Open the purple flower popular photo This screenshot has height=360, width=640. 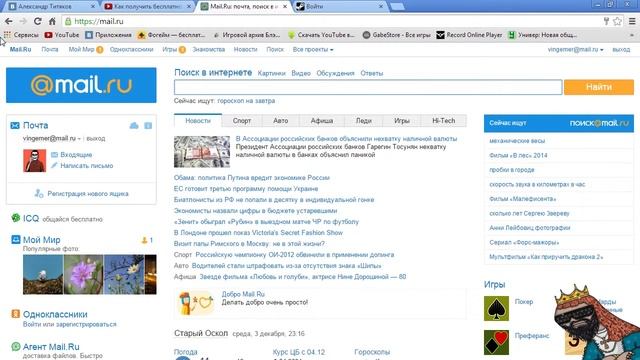tap(83, 274)
